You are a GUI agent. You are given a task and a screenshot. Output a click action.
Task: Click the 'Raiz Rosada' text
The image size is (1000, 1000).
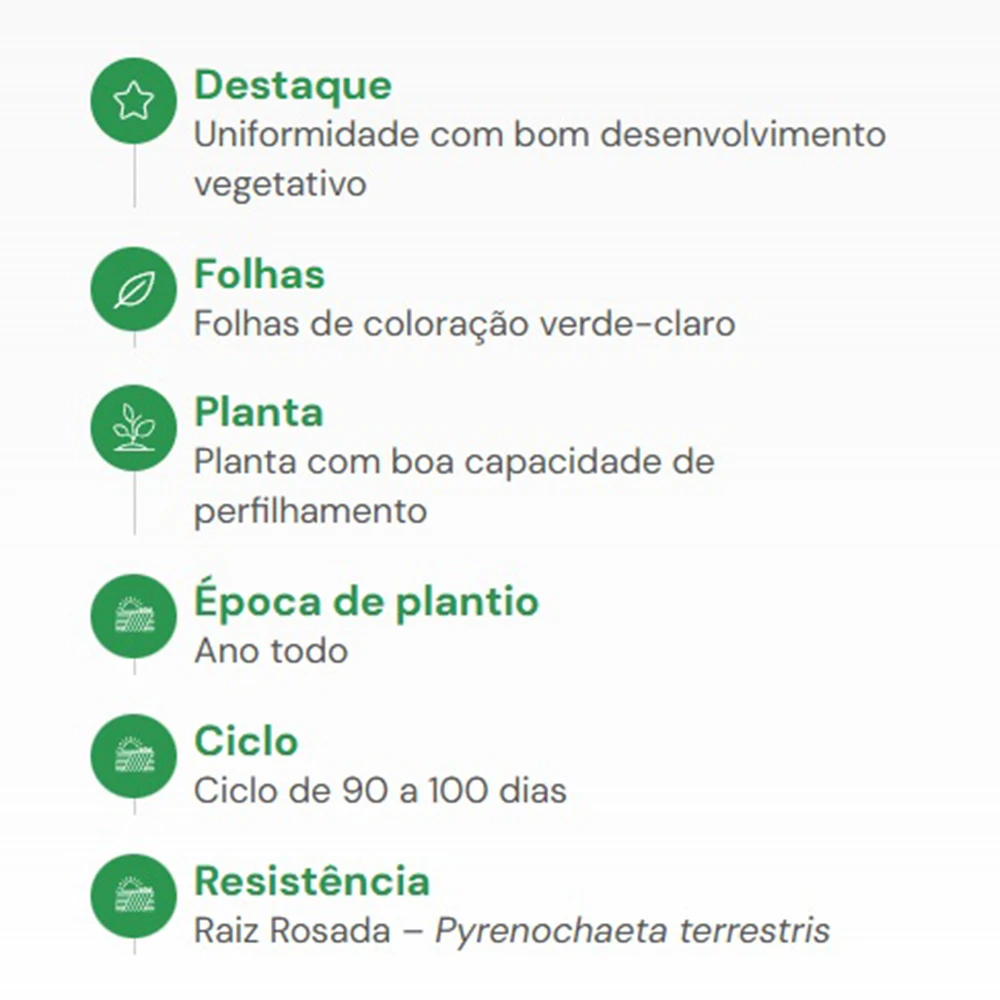(292, 931)
